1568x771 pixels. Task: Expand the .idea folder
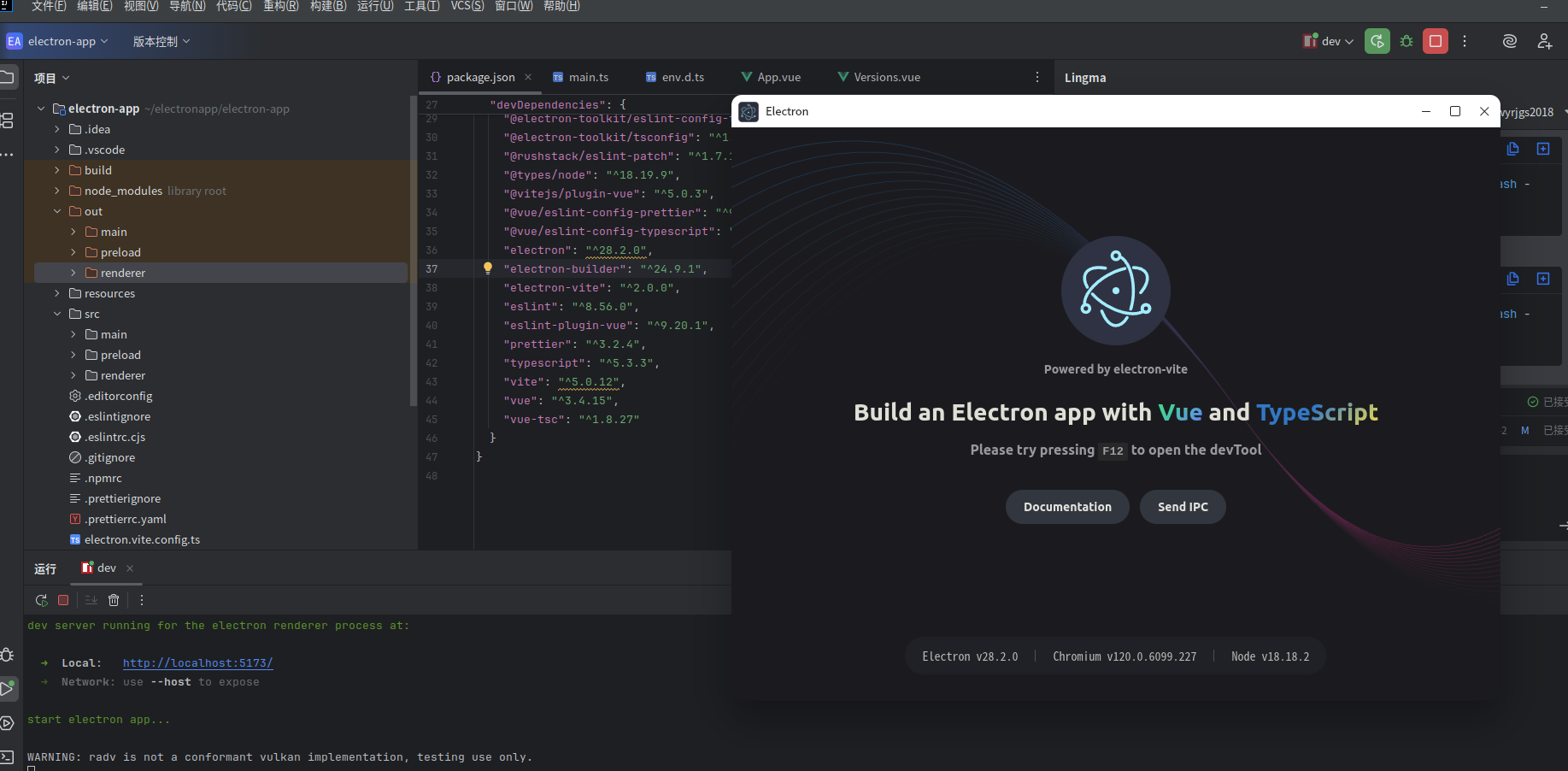click(57, 129)
